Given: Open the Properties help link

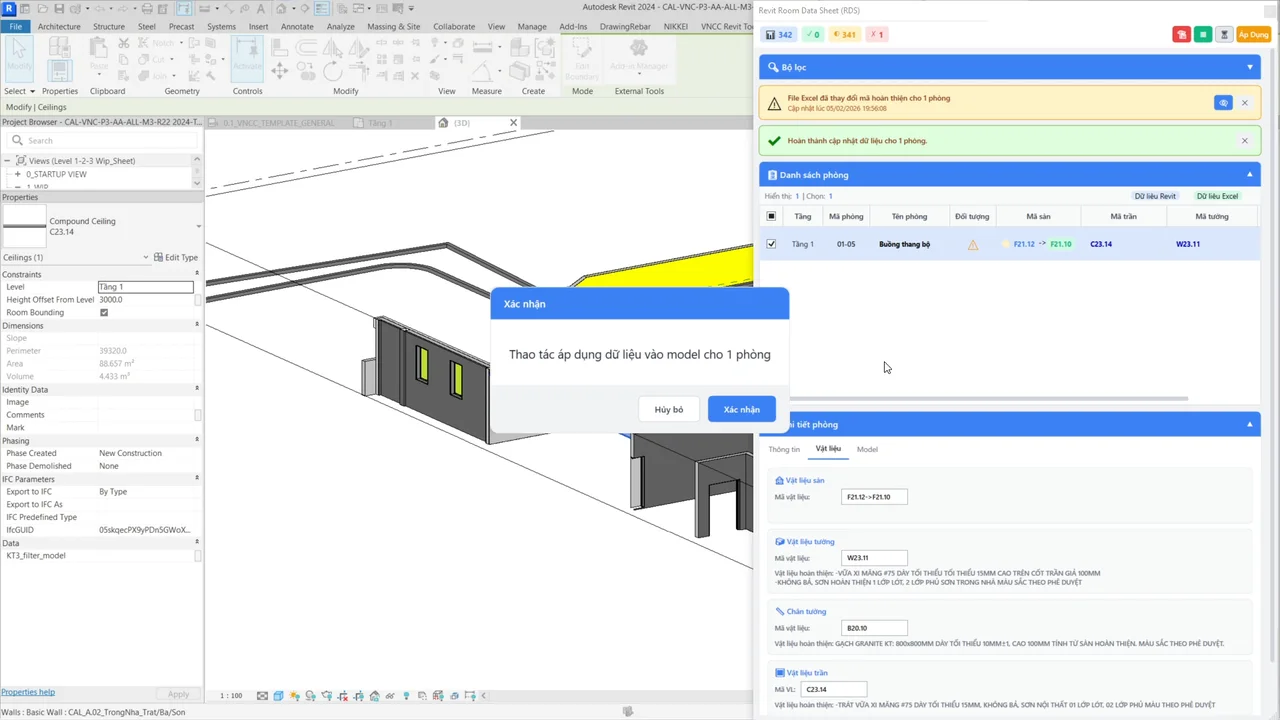Looking at the screenshot, I should pyautogui.click(x=28, y=692).
